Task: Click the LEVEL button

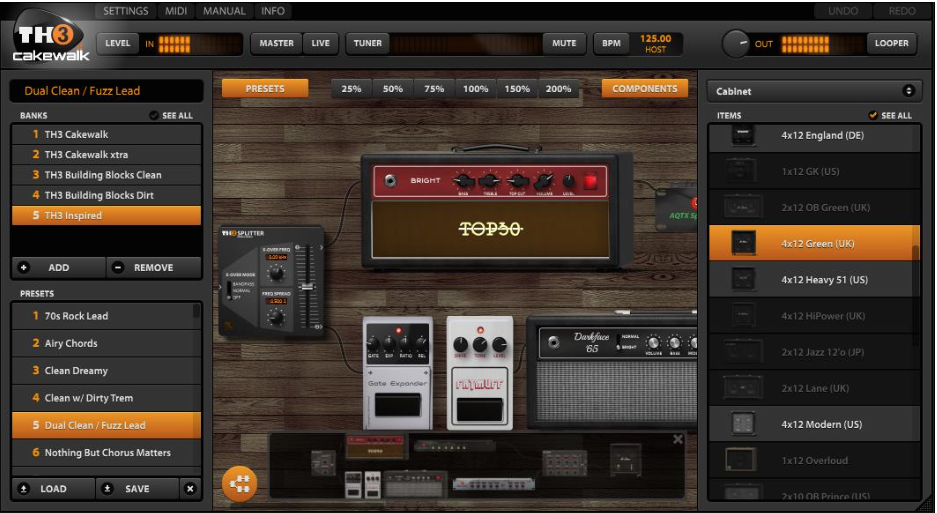Action: tap(118, 43)
